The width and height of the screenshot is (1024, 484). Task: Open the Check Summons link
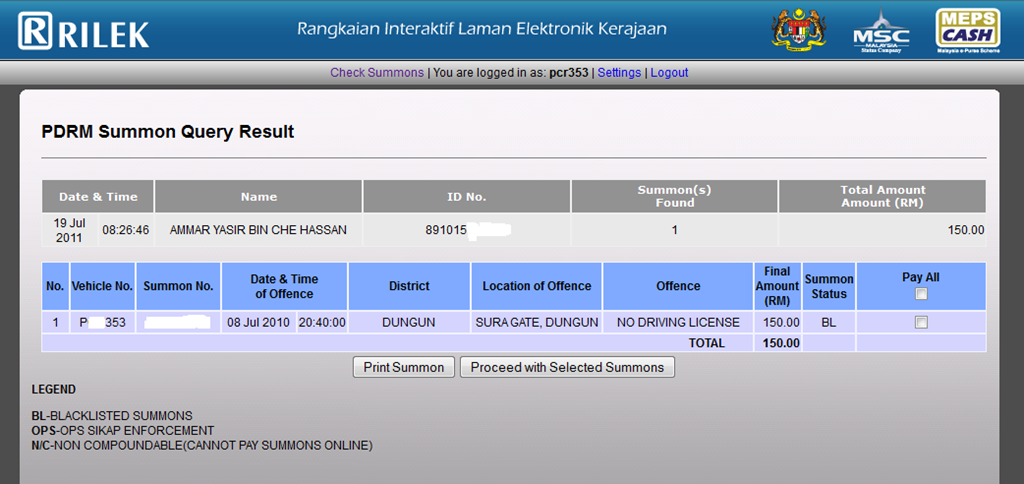pos(377,73)
